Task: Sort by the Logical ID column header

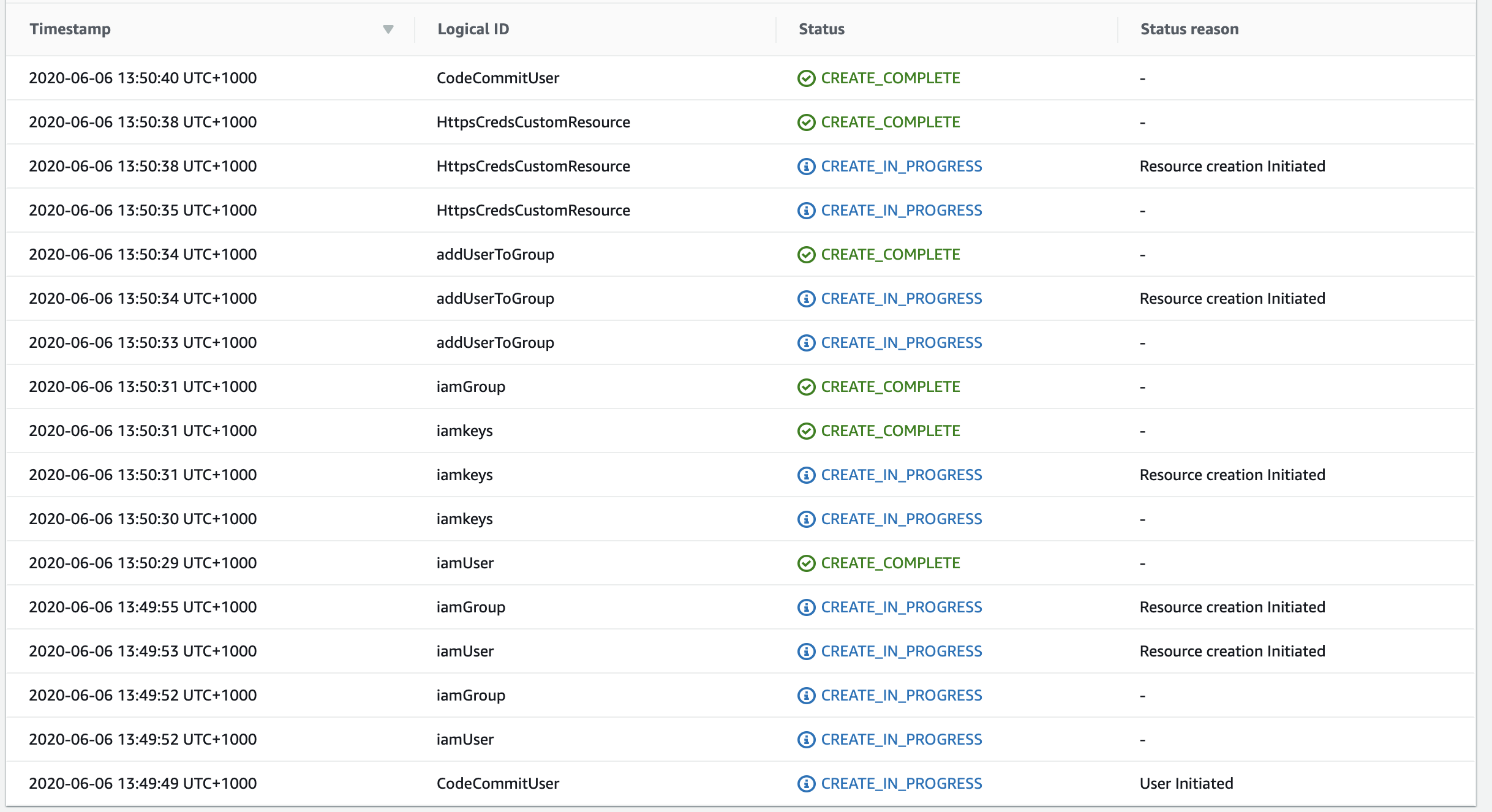Action: point(473,29)
